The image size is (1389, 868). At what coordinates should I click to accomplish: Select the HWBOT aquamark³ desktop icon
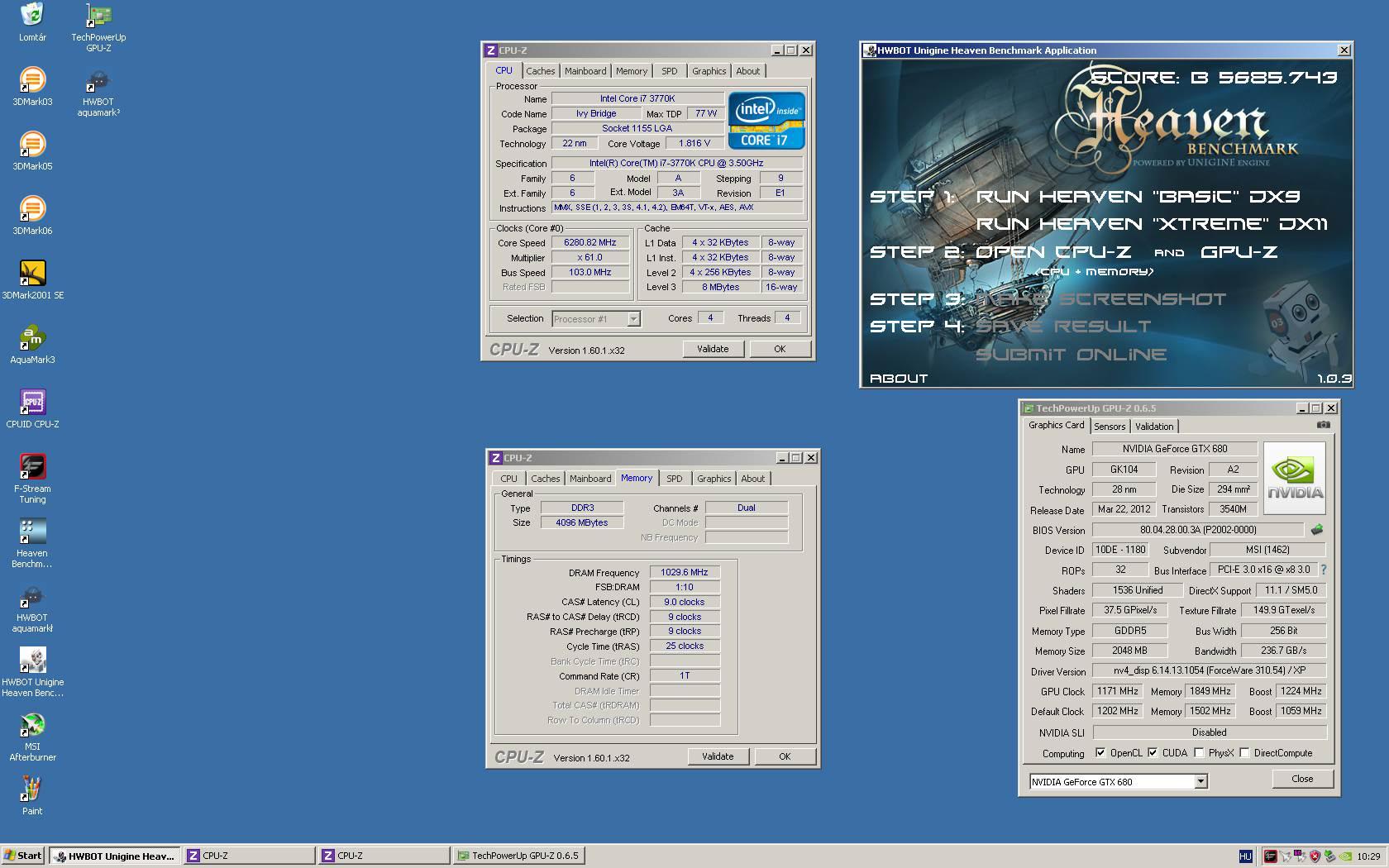point(98,93)
